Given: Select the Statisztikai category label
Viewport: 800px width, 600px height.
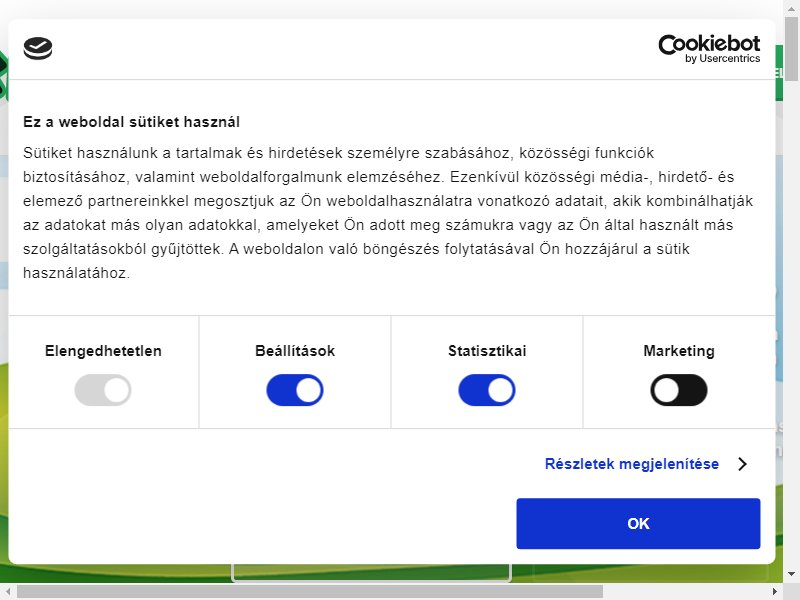Looking at the screenshot, I should (487, 351).
